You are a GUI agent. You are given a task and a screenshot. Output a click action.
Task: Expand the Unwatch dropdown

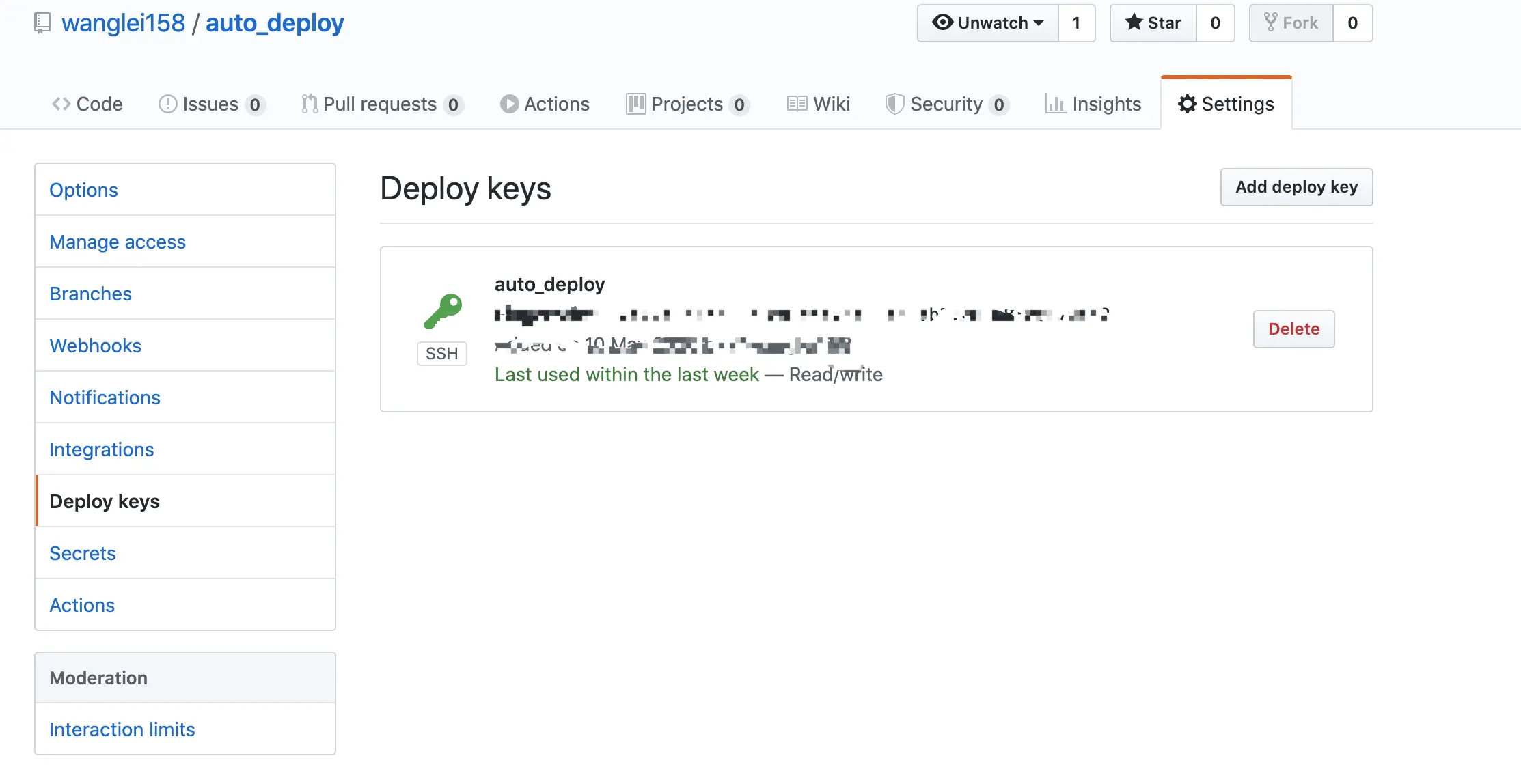pyautogui.click(x=988, y=23)
